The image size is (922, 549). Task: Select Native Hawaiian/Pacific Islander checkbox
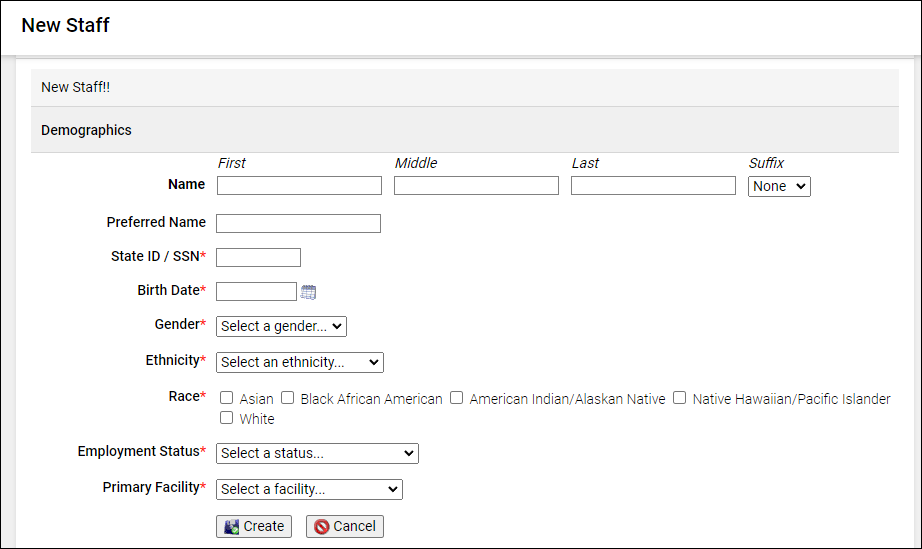680,398
